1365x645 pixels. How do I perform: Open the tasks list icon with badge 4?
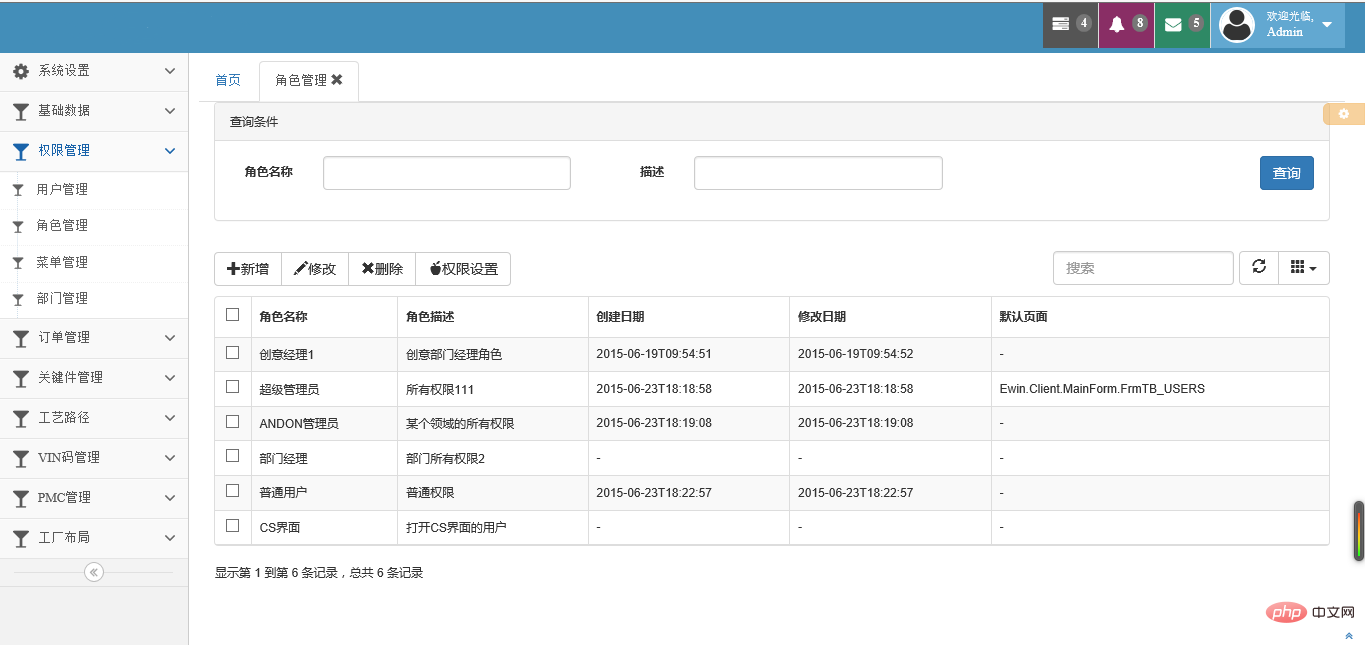click(1070, 24)
